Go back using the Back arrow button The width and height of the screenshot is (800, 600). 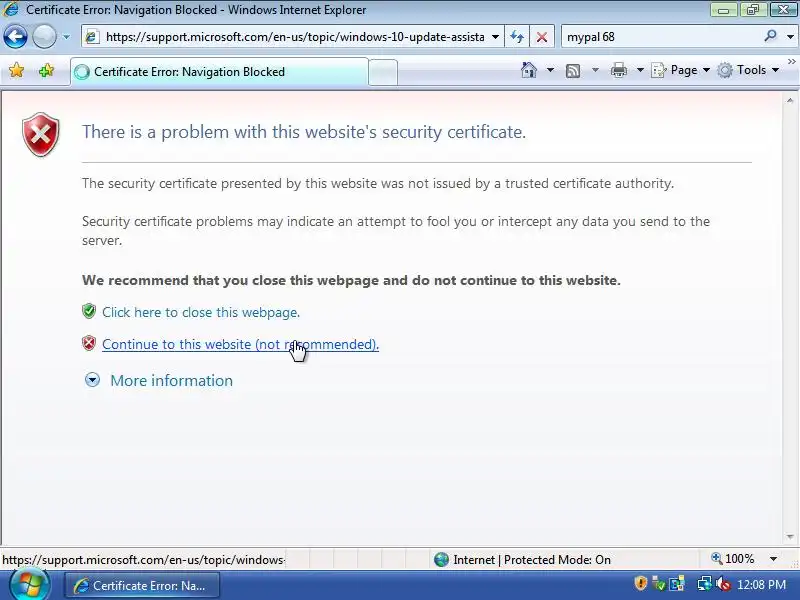(x=15, y=37)
